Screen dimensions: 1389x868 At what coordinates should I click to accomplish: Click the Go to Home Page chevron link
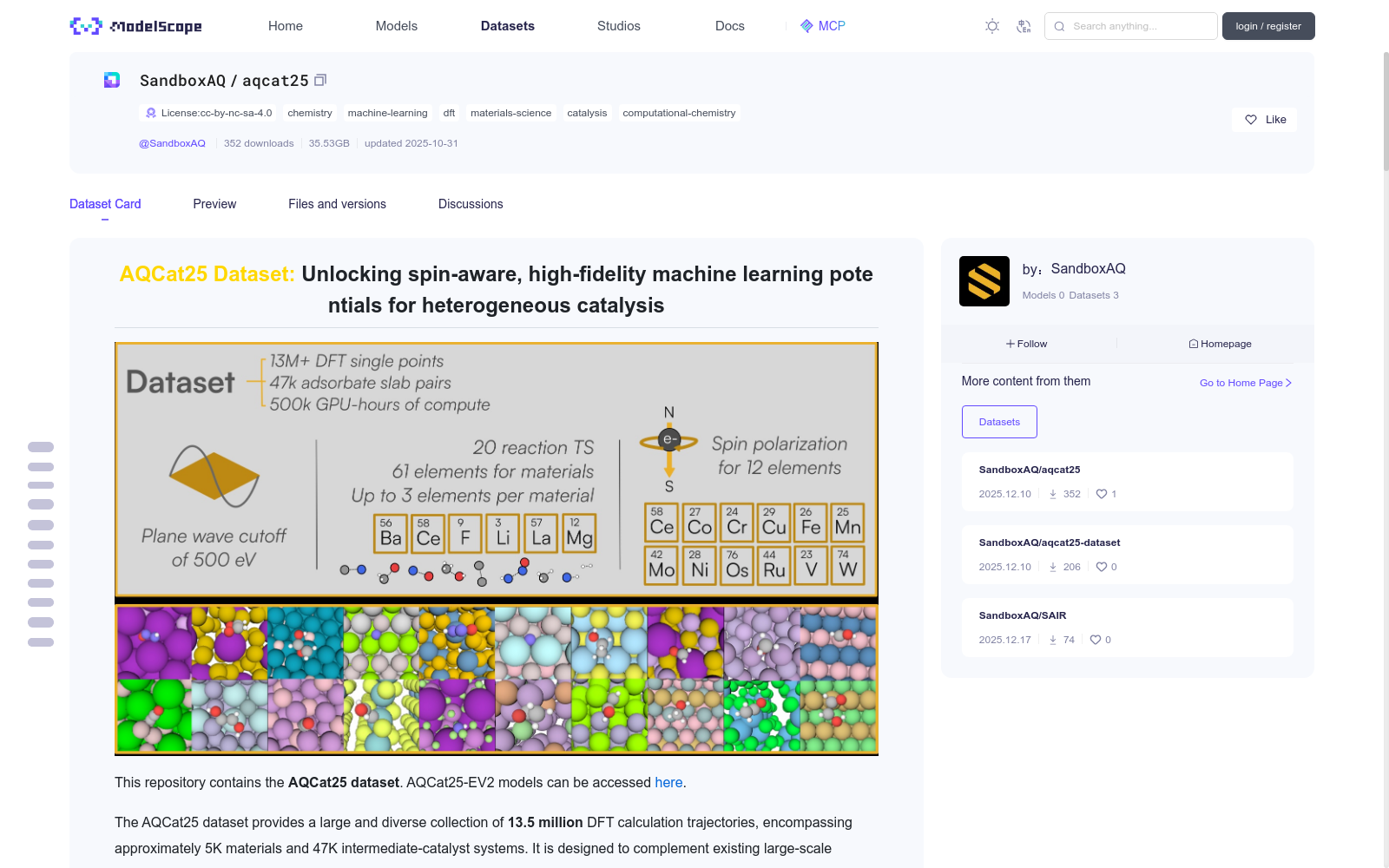pyautogui.click(x=1246, y=383)
